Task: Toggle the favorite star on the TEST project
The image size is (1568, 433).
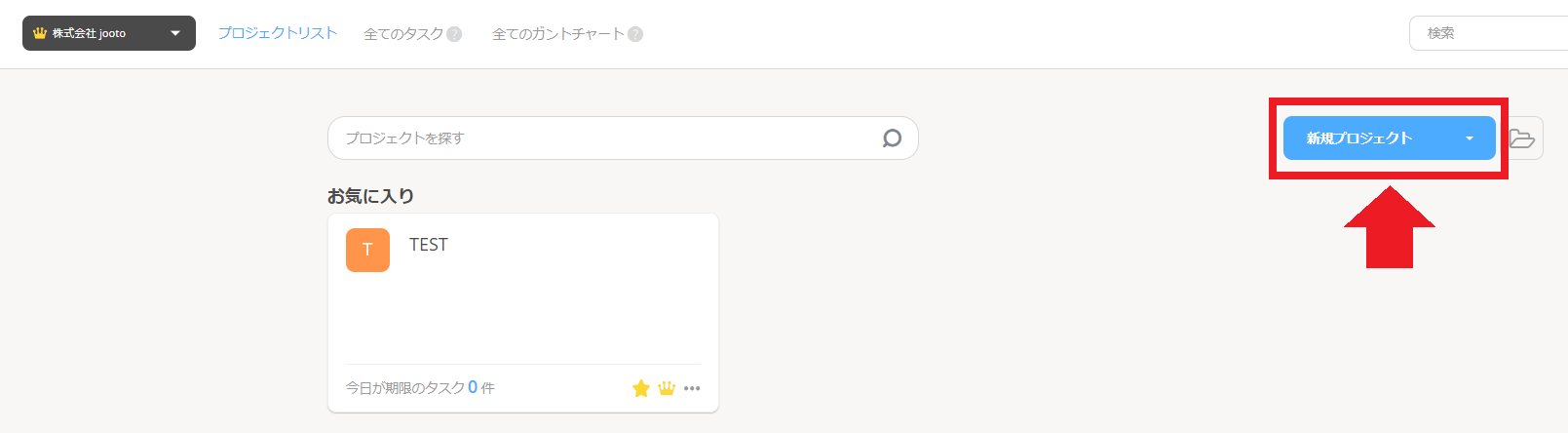Action: click(x=640, y=388)
